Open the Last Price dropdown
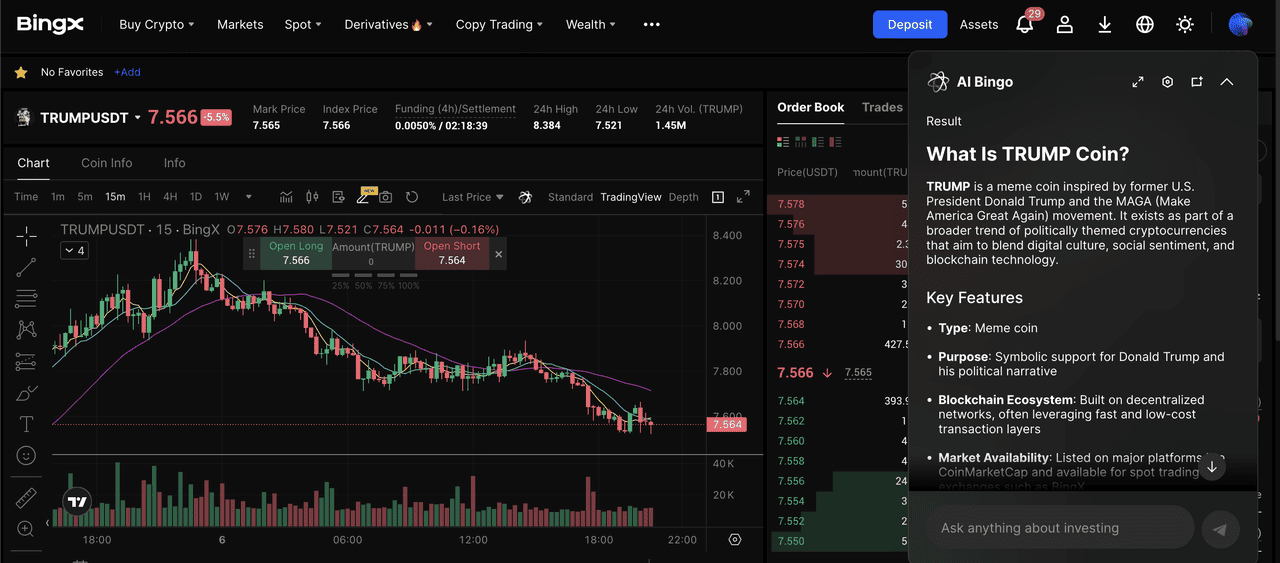This screenshot has width=1280, height=563. (x=473, y=197)
